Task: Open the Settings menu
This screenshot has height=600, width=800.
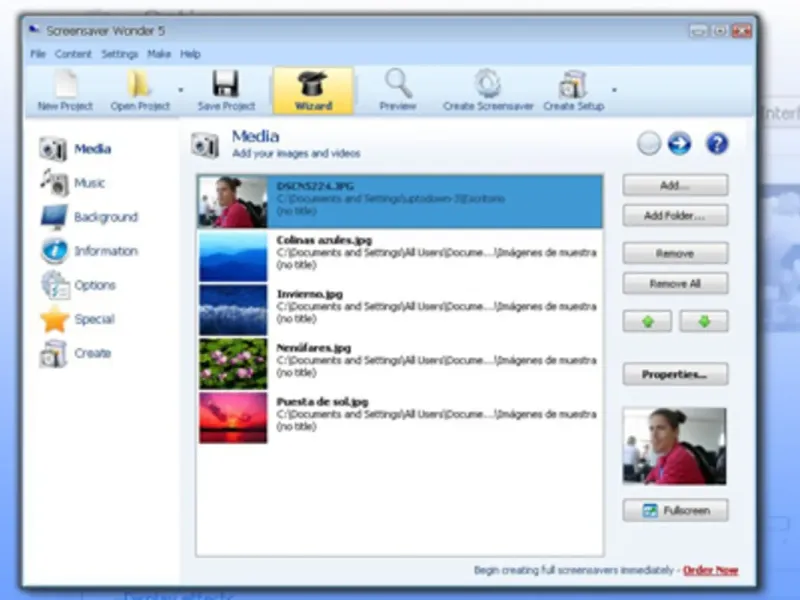Action: click(119, 54)
